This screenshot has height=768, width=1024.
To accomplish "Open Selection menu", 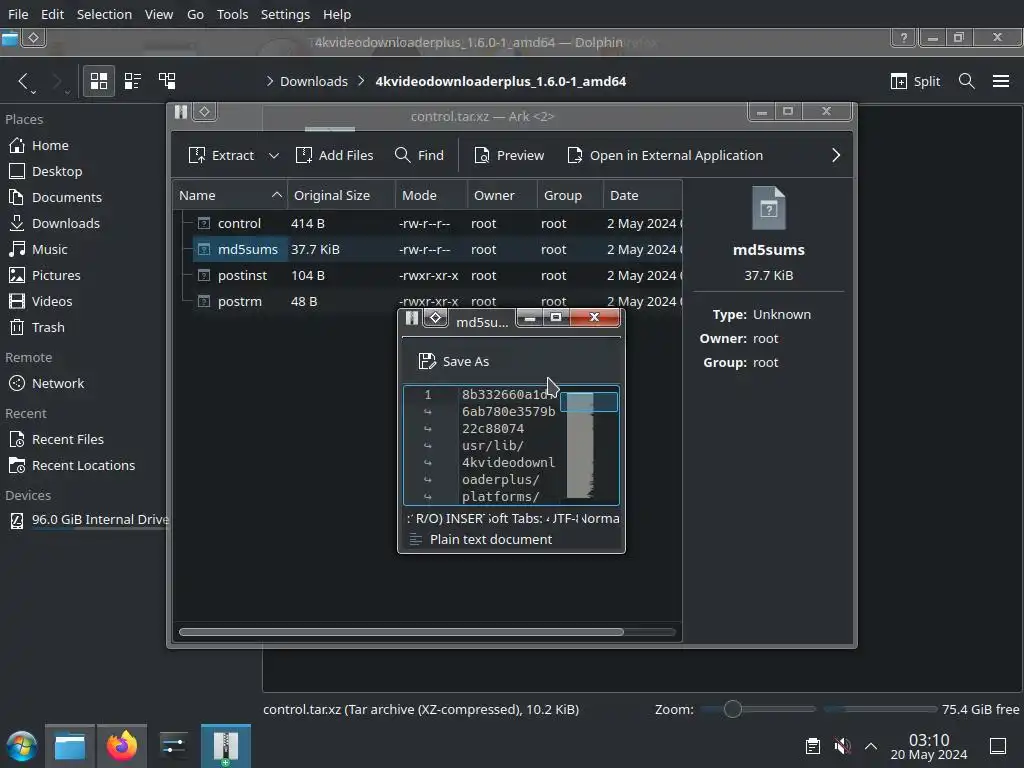I will (x=104, y=14).
